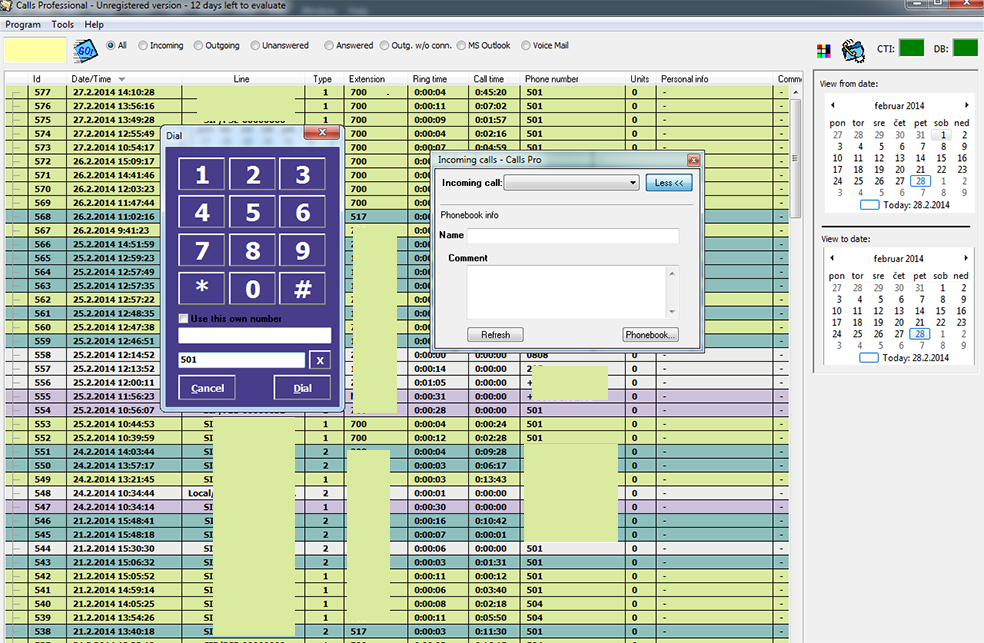Enable Use this own number checkbox
Viewport: 984px width, 643px height.
[x=183, y=319]
